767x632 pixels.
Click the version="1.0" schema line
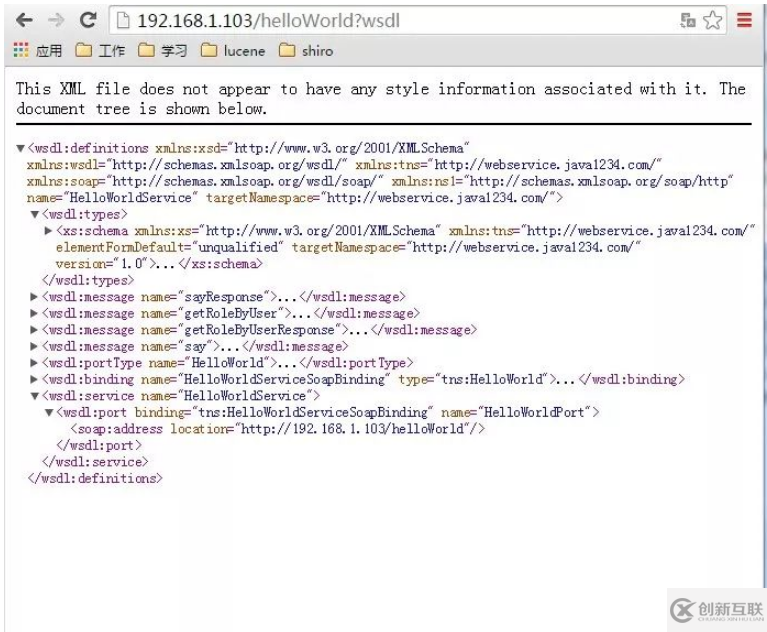[159, 264]
